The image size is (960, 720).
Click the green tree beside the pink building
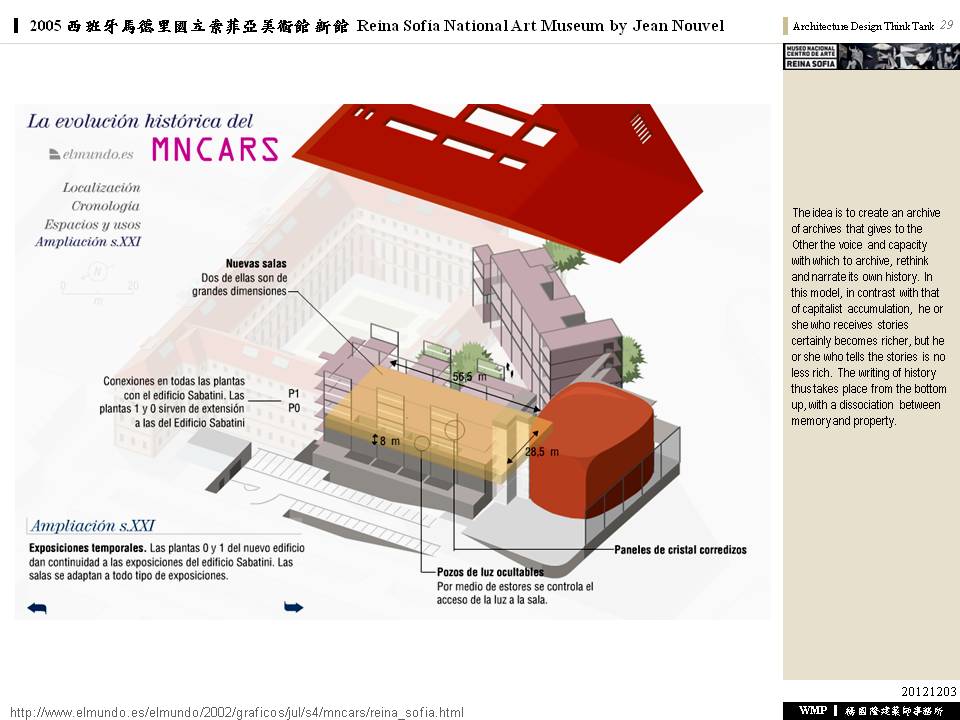pos(561,255)
